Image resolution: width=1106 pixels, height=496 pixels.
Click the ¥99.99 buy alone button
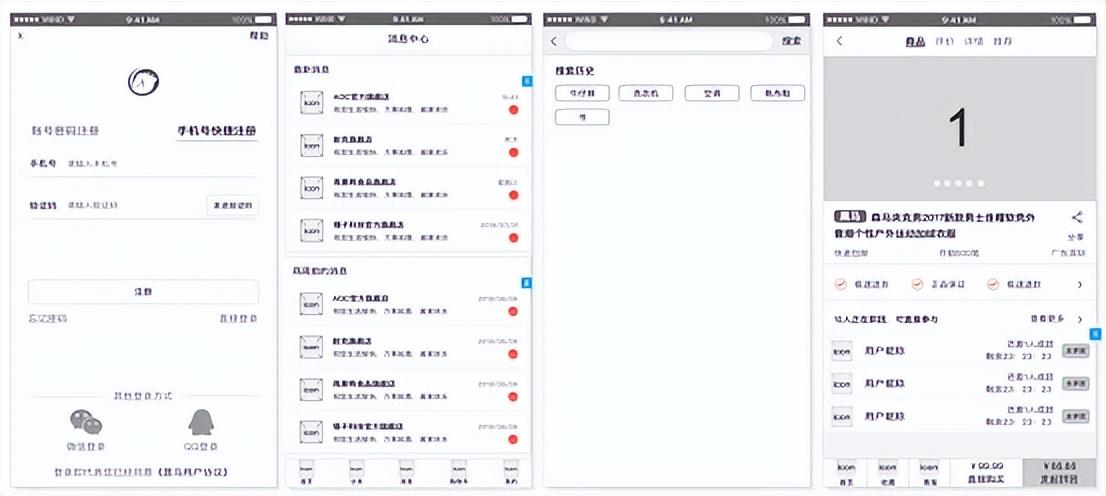click(985, 473)
